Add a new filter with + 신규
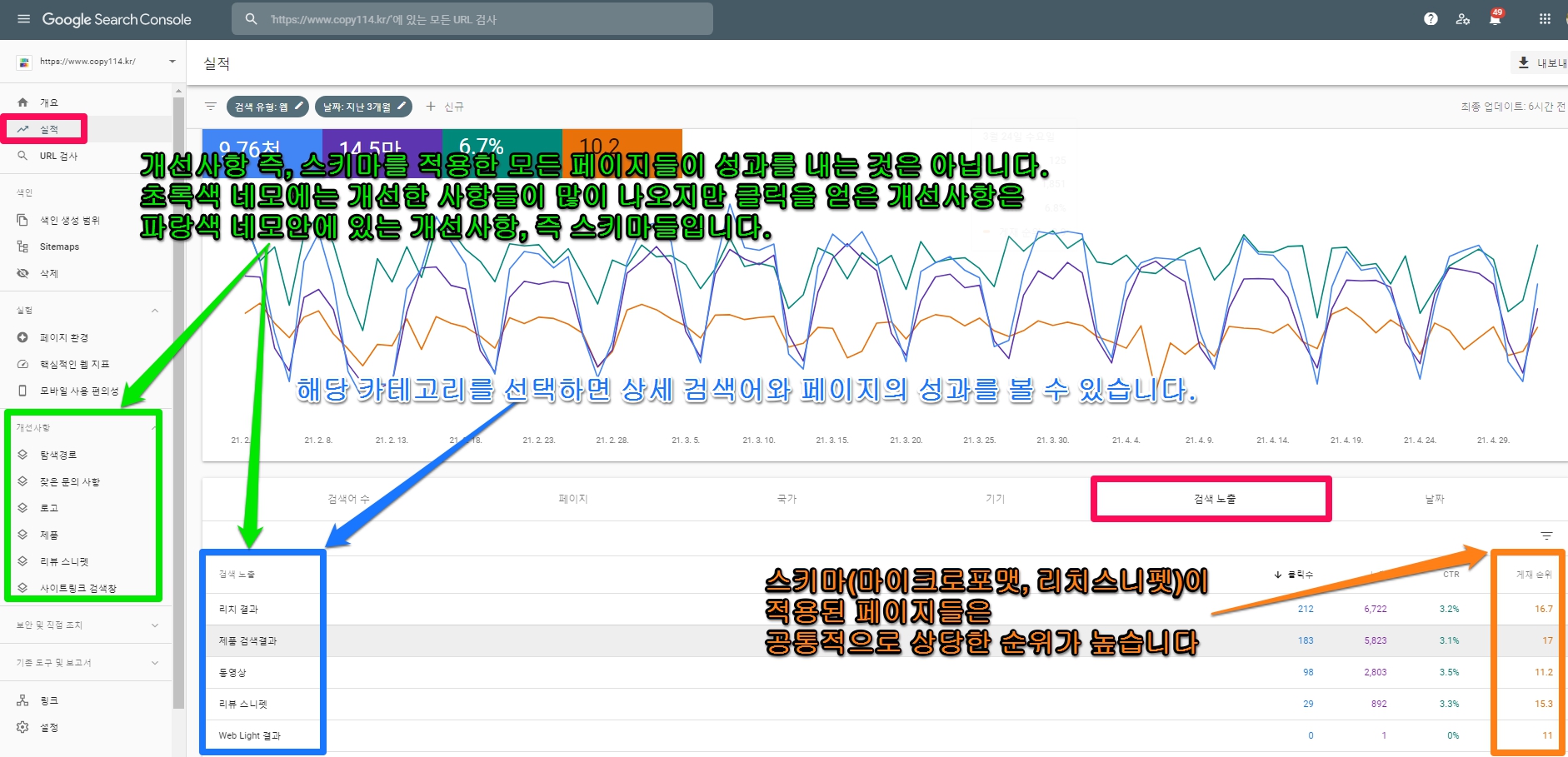Screen dimensions: 1568x757 pos(445,107)
